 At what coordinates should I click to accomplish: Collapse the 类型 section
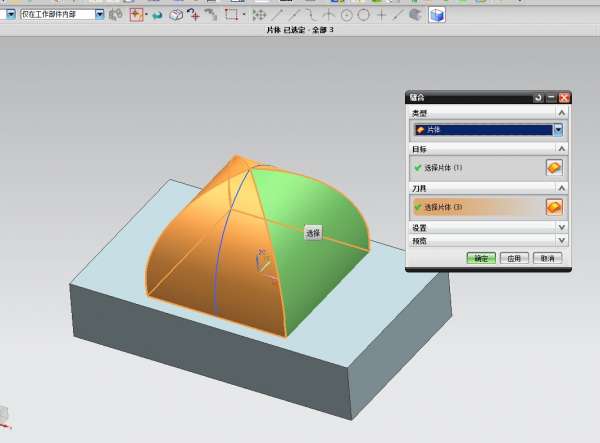click(x=561, y=113)
